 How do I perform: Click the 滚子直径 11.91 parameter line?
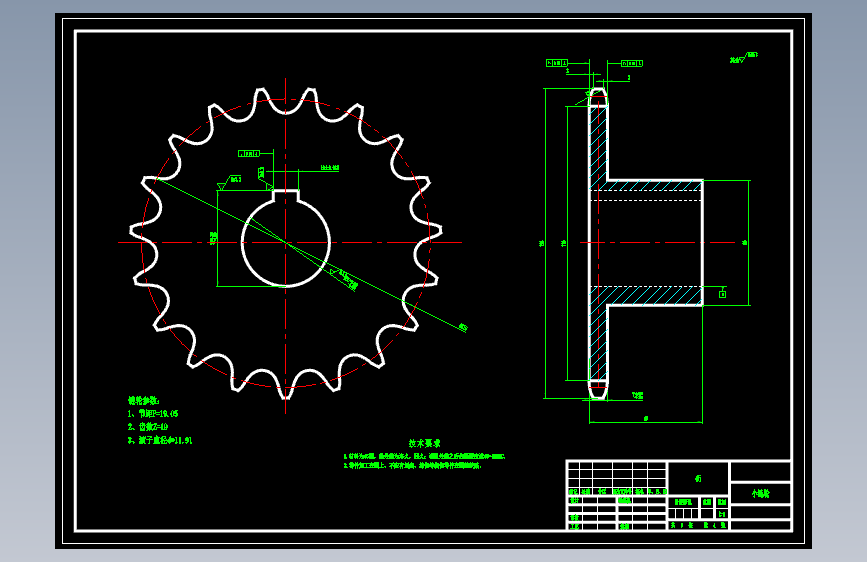tap(160, 440)
